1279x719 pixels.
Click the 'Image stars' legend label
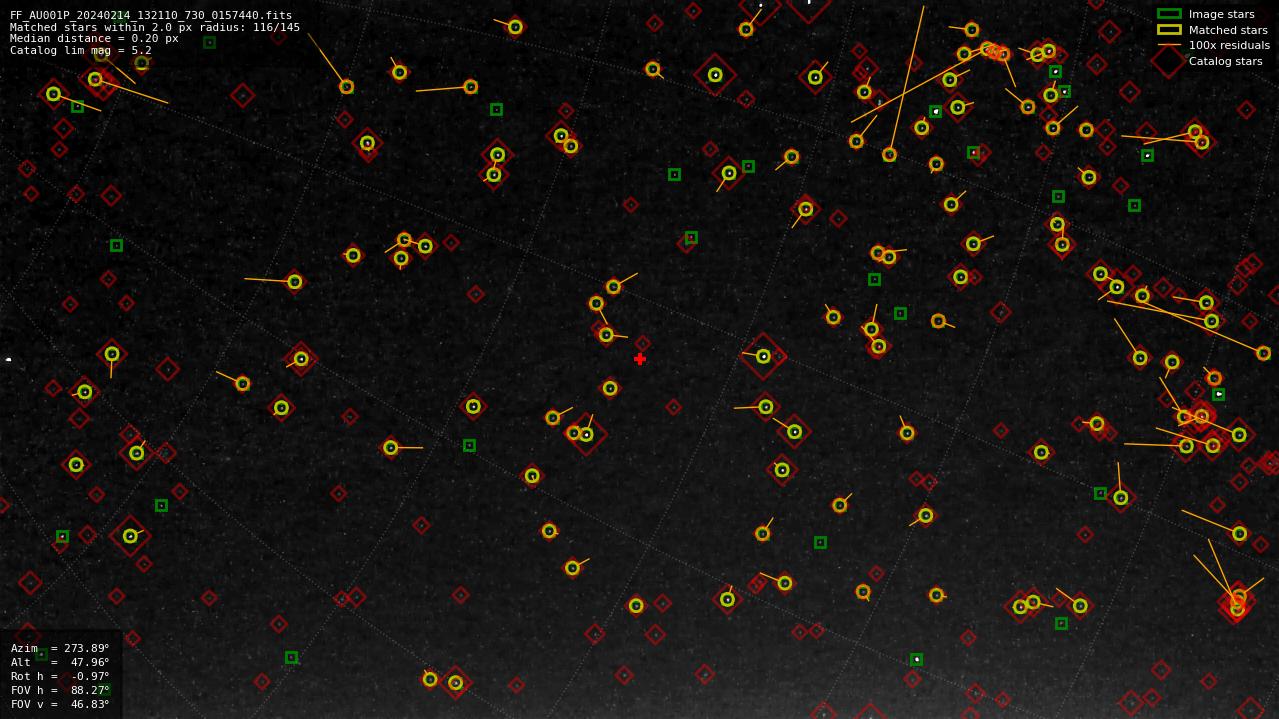point(1221,14)
